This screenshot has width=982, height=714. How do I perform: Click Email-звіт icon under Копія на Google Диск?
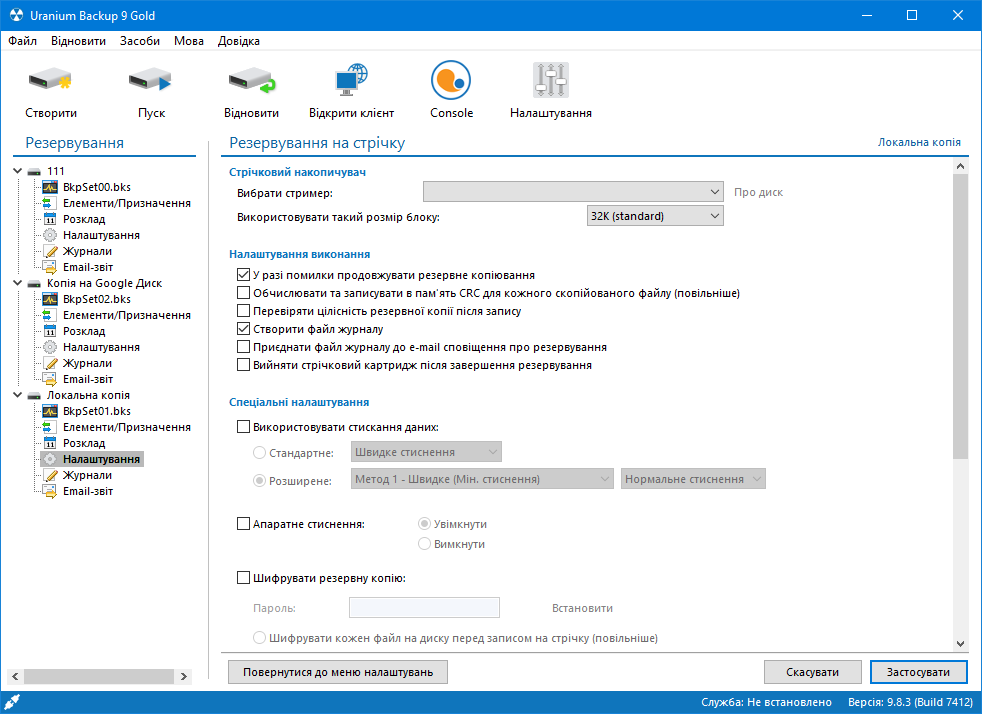pyautogui.click(x=50, y=380)
